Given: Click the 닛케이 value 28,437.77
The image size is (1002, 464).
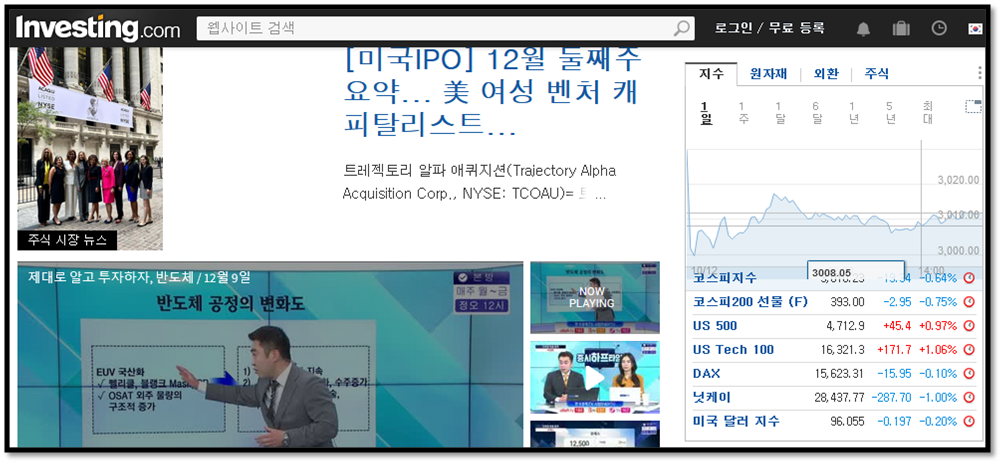Looking at the screenshot, I should (839, 398).
